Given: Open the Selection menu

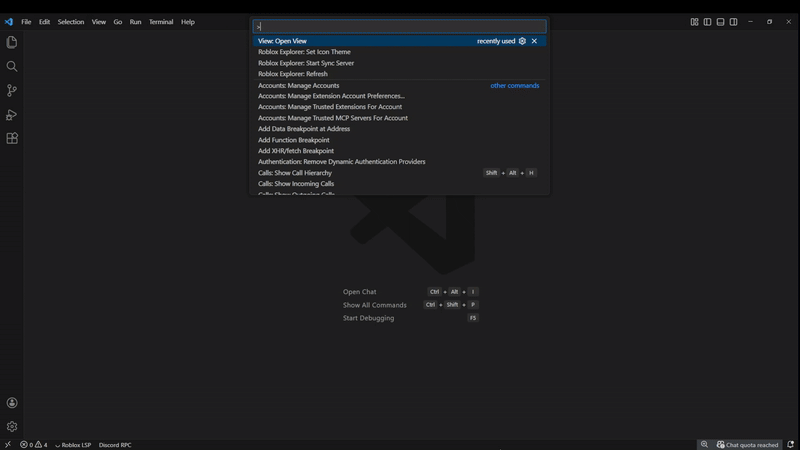Looking at the screenshot, I should [71, 21].
